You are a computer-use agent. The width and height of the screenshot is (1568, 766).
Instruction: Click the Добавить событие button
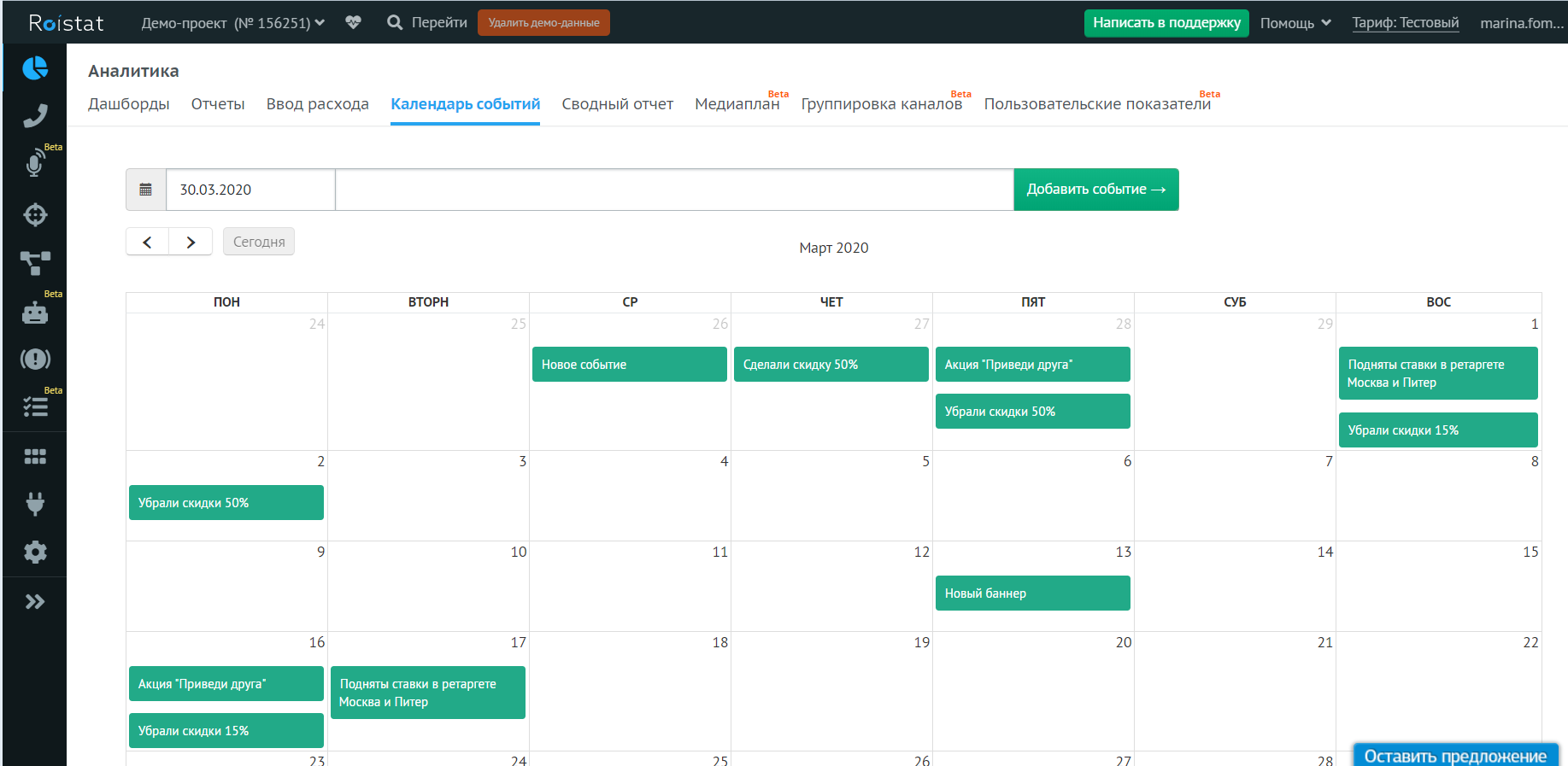[1095, 190]
